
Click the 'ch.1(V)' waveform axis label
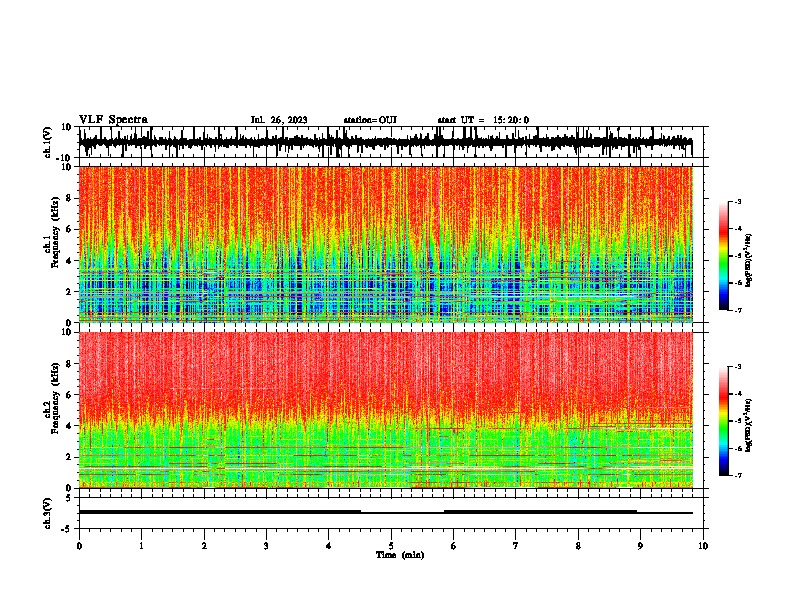click(x=47, y=142)
